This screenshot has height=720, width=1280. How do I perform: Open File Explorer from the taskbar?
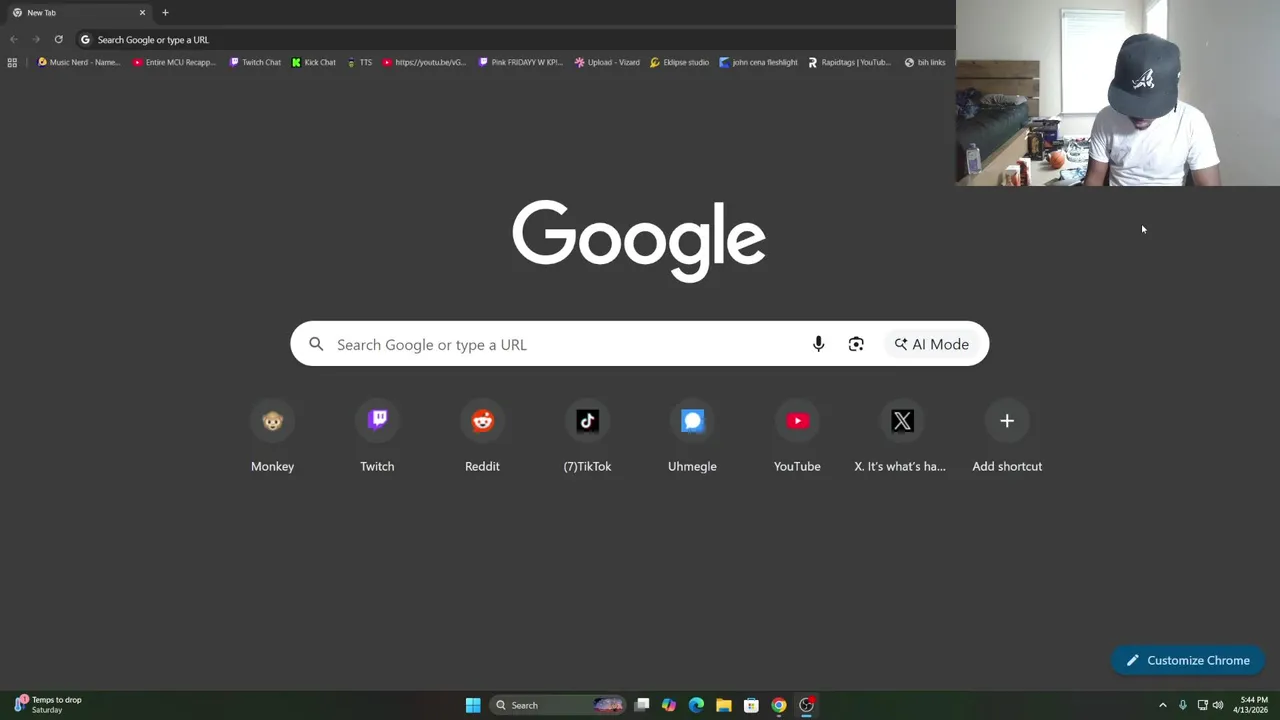click(x=724, y=705)
